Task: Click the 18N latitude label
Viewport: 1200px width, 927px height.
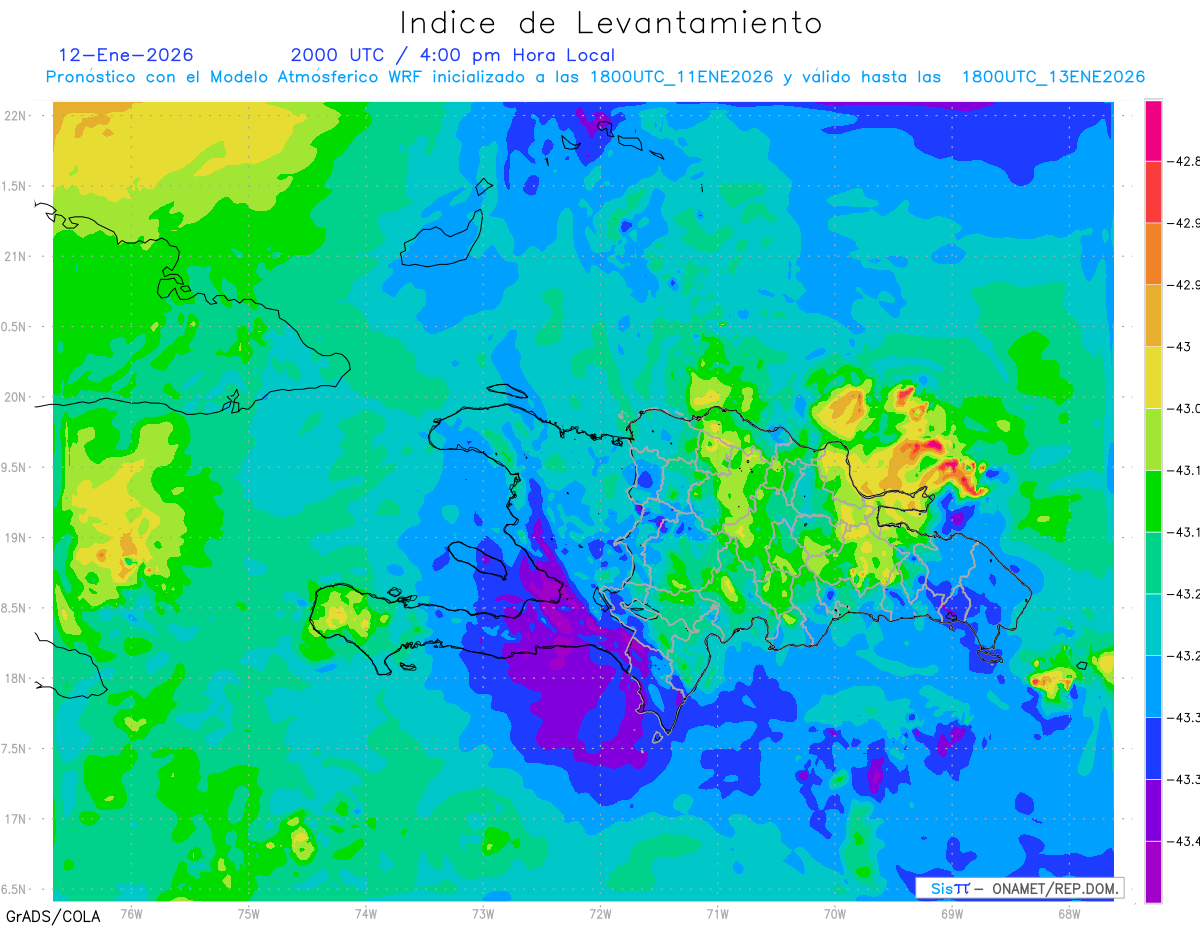Action: point(16,678)
